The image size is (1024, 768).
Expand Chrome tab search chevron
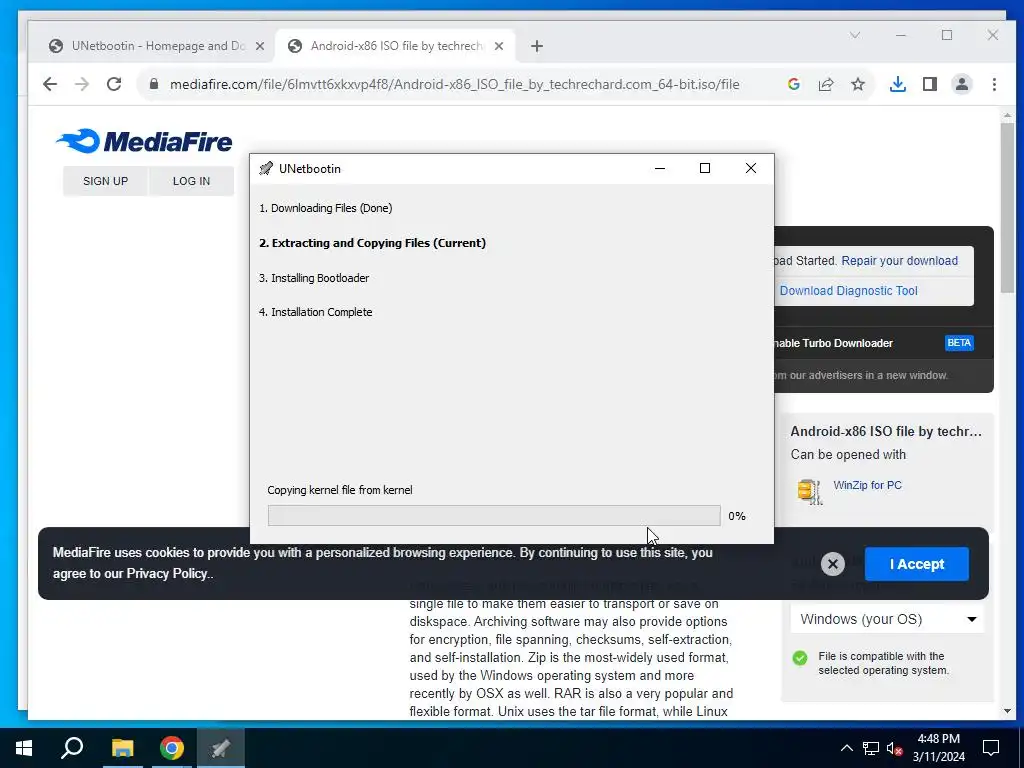click(855, 35)
